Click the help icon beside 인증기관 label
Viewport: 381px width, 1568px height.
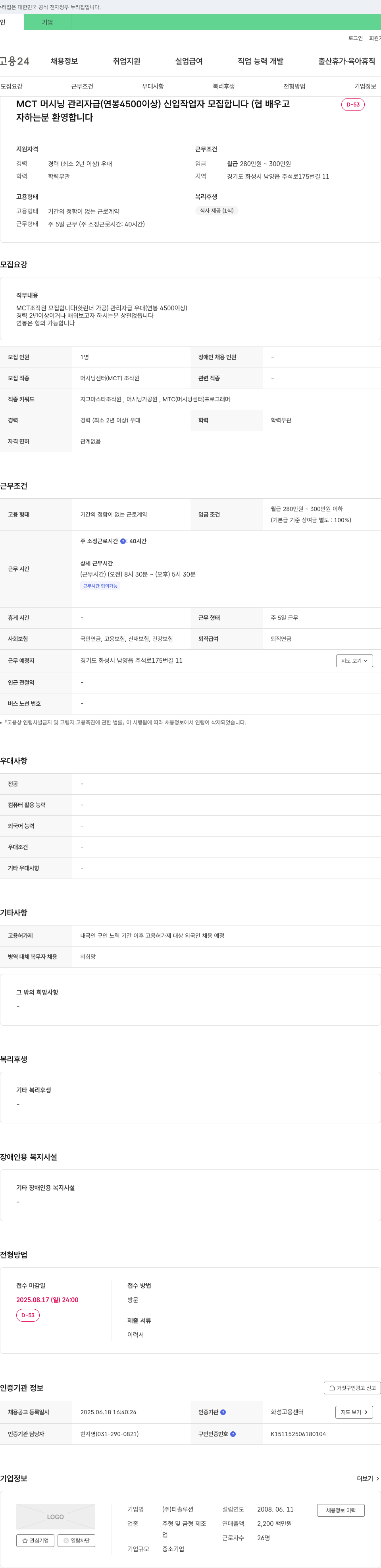(223, 1412)
